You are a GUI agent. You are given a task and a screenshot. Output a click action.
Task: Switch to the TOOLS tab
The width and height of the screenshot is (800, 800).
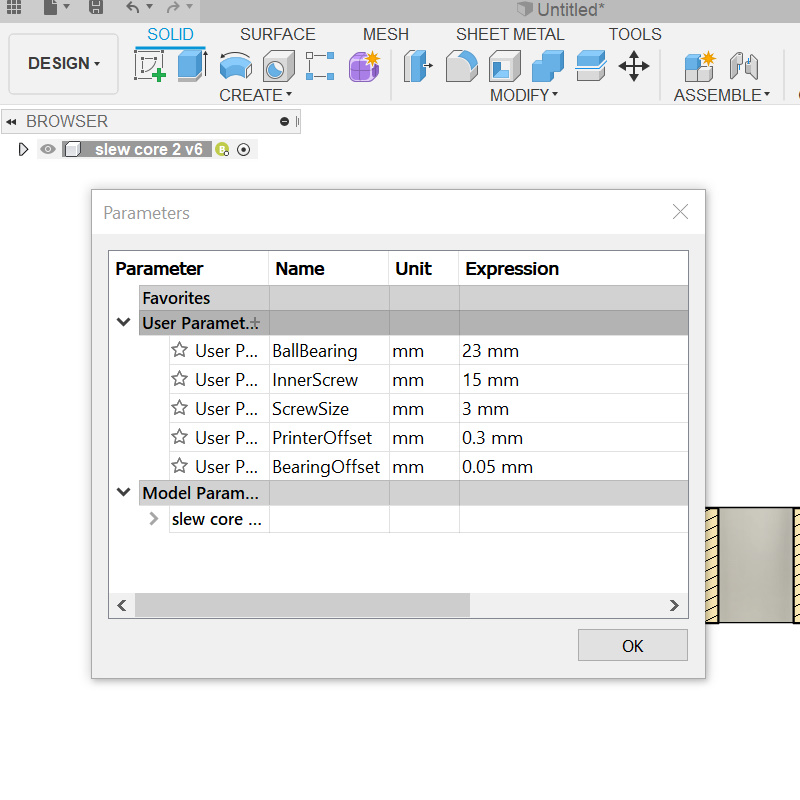pyautogui.click(x=635, y=34)
